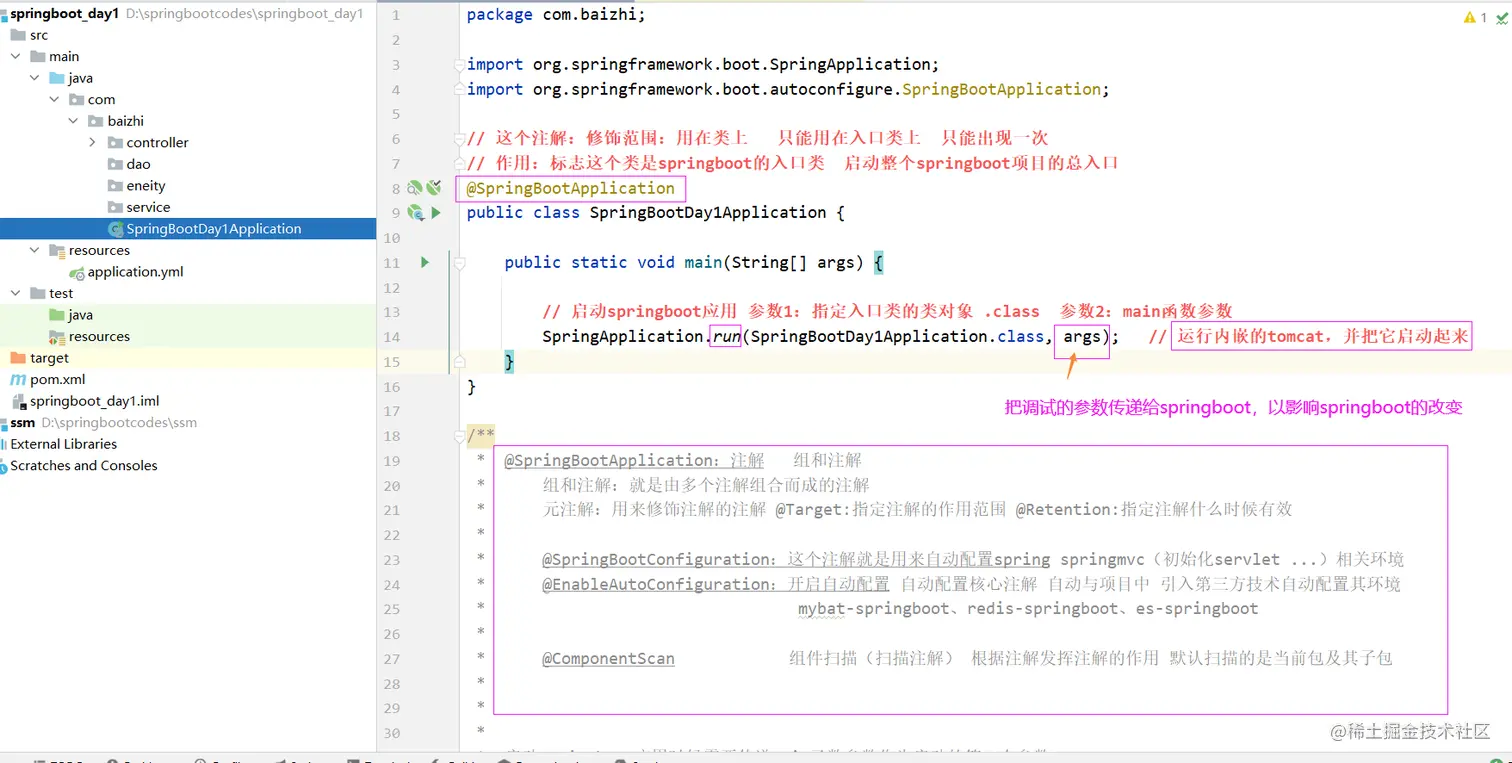Click '@Target' in the line 21 comment

(x=811, y=510)
